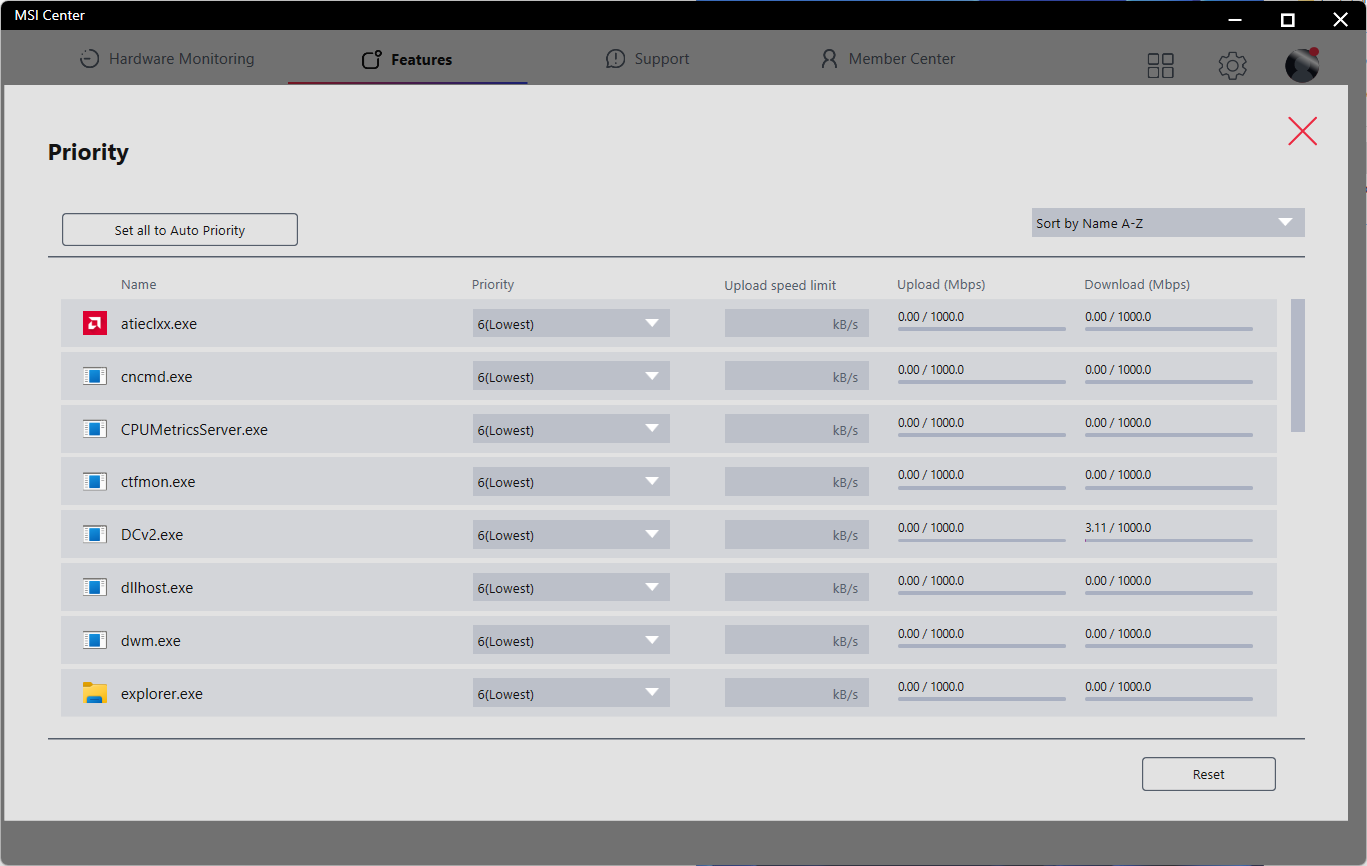The height and width of the screenshot is (866, 1367).
Task: Click atieclxx.exe upload progress bar
Action: pos(982,328)
